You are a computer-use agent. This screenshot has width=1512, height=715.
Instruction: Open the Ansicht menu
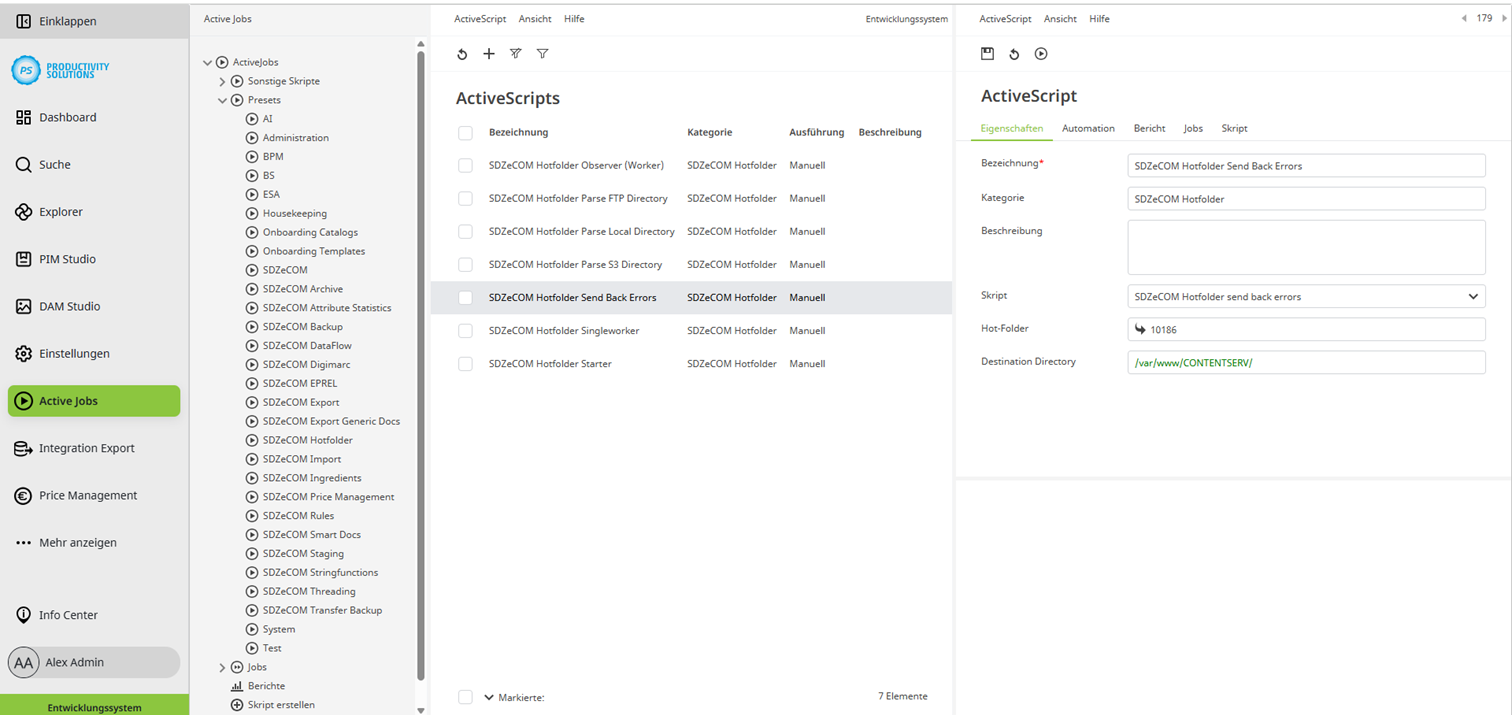tap(535, 18)
